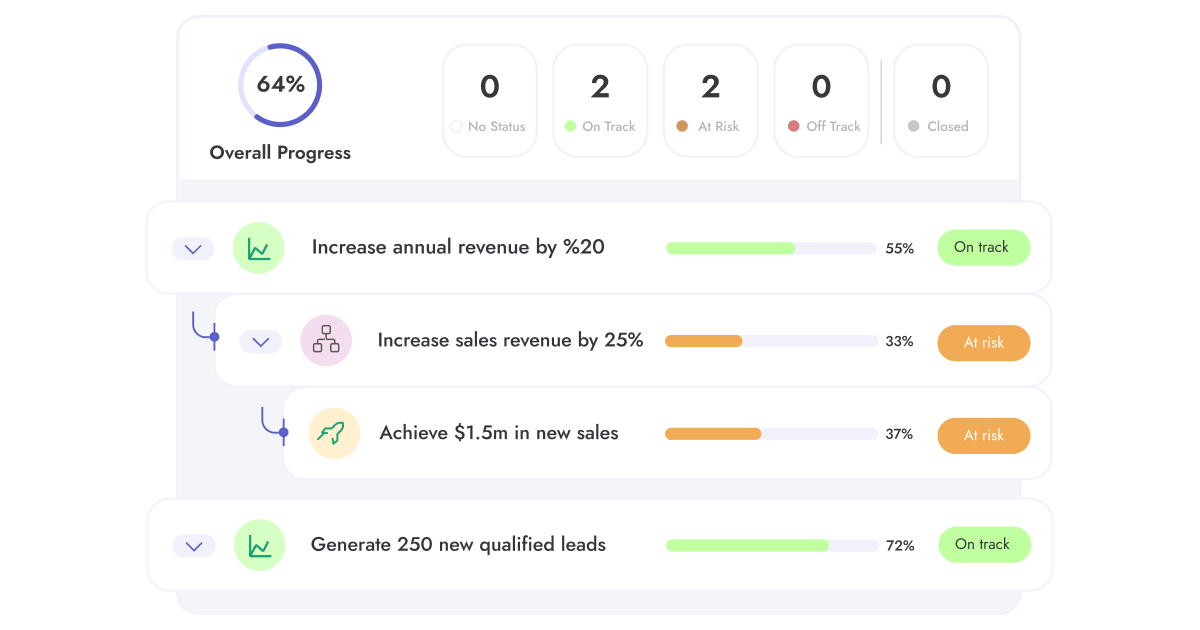
Task: Toggle the On track status pill for leads goal
Action: 984,545
